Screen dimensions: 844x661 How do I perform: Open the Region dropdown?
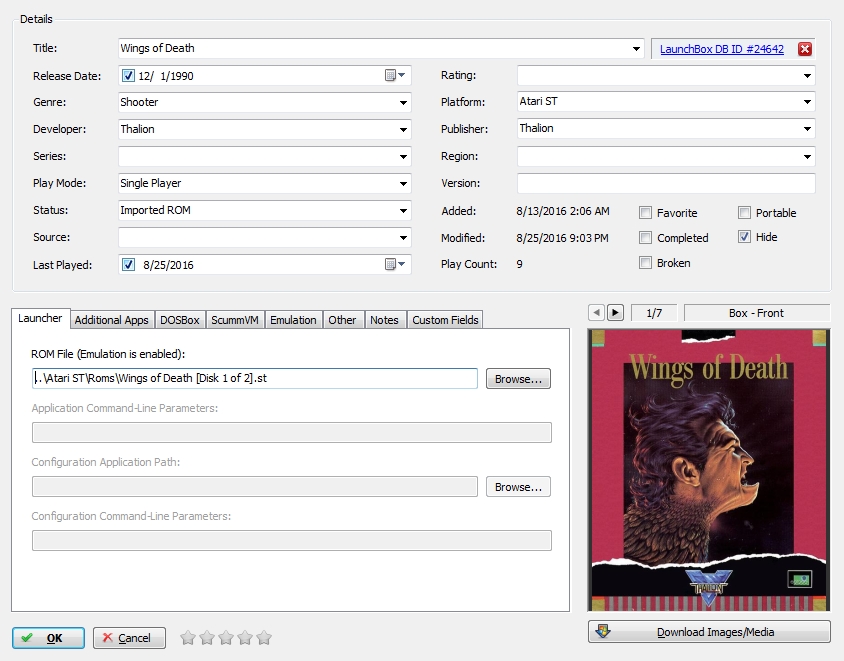coord(807,157)
